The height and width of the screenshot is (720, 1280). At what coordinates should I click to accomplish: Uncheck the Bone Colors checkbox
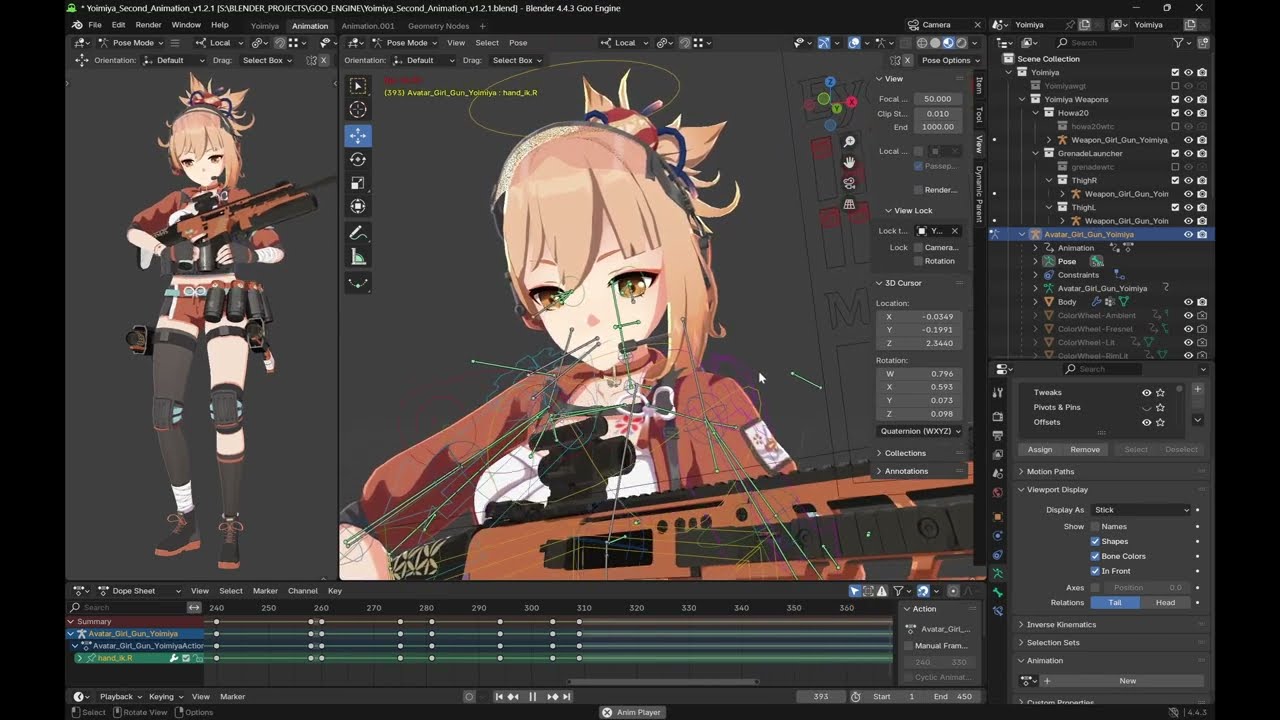click(1095, 556)
